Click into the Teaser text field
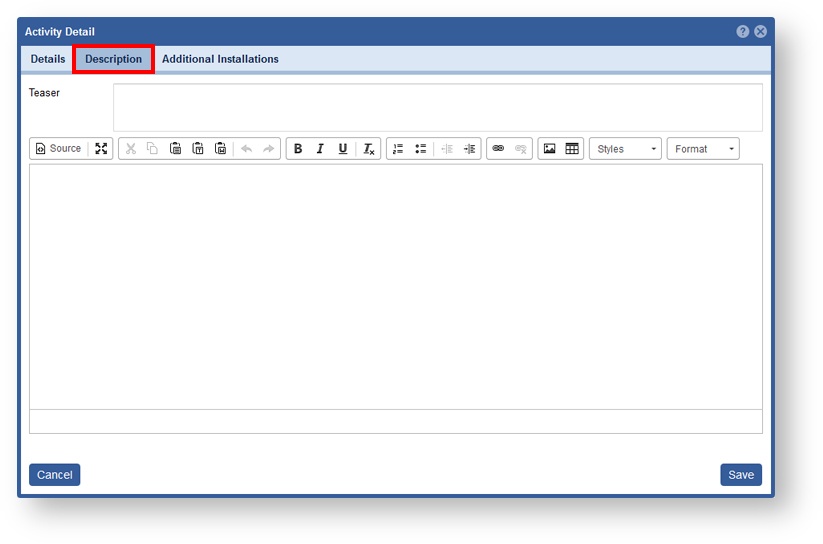 coord(437,107)
